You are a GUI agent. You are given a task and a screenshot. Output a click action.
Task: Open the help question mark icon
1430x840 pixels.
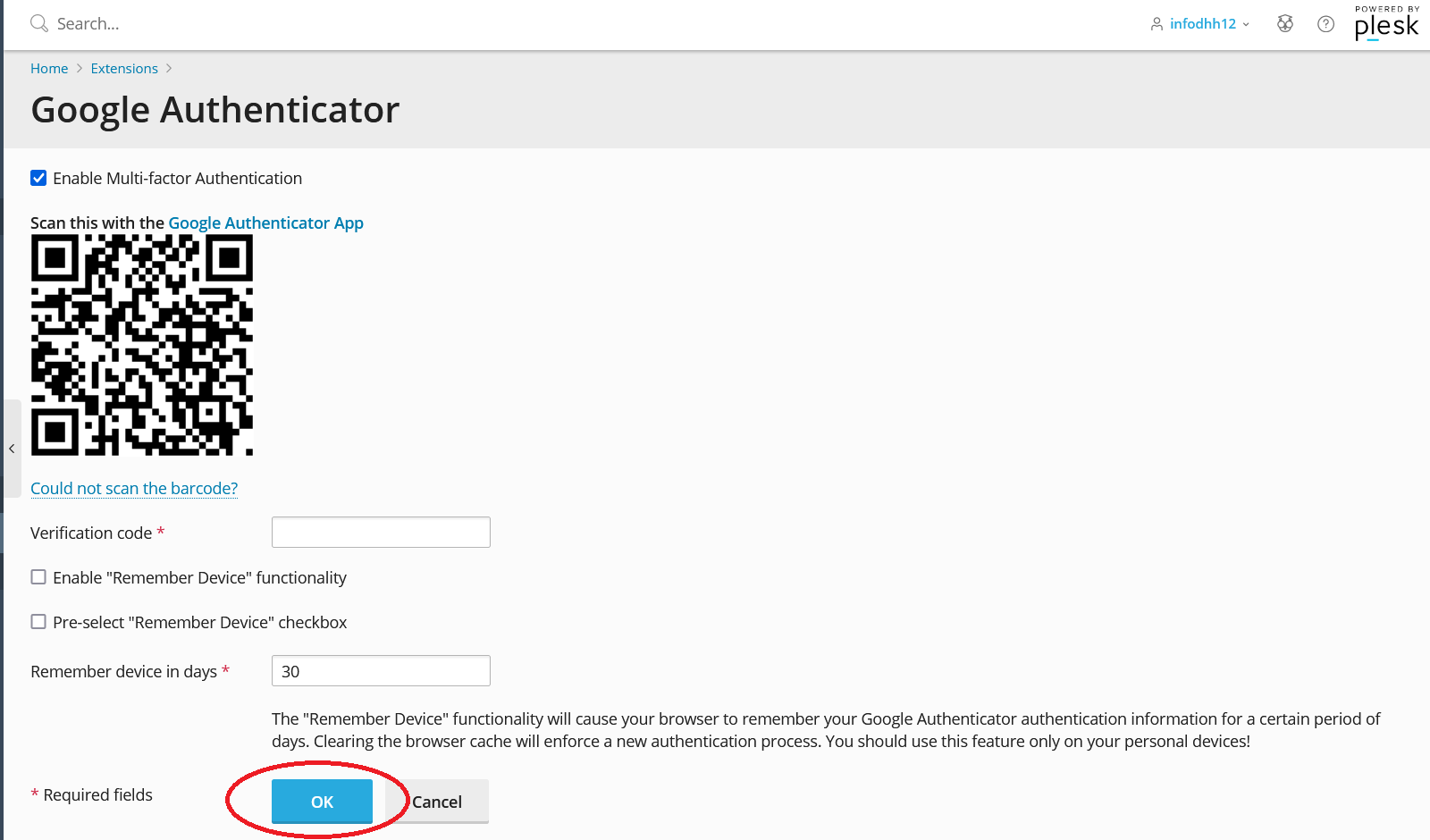point(1326,24)
